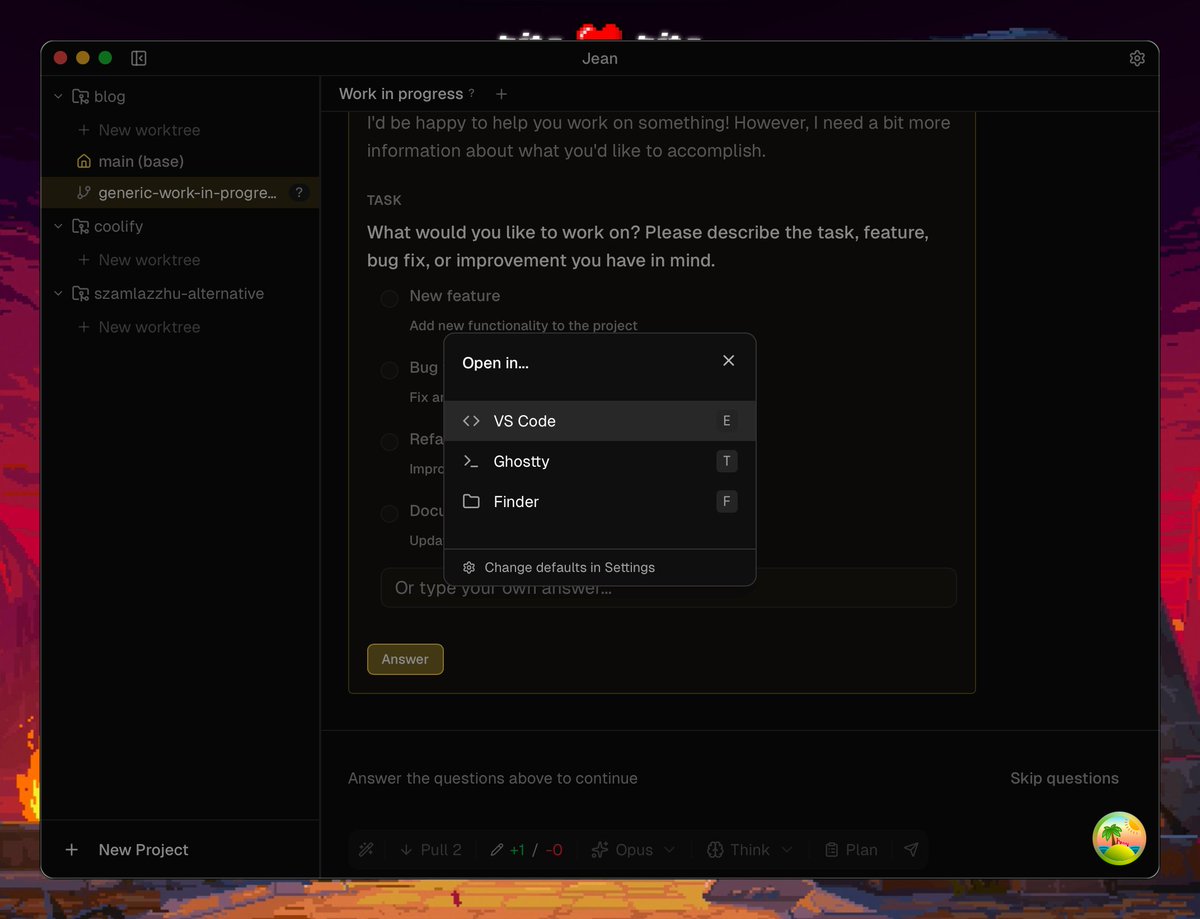This screenshot has height=919, width=1200.
Task: Select the Refa… radio option
Action: (390, 441)
